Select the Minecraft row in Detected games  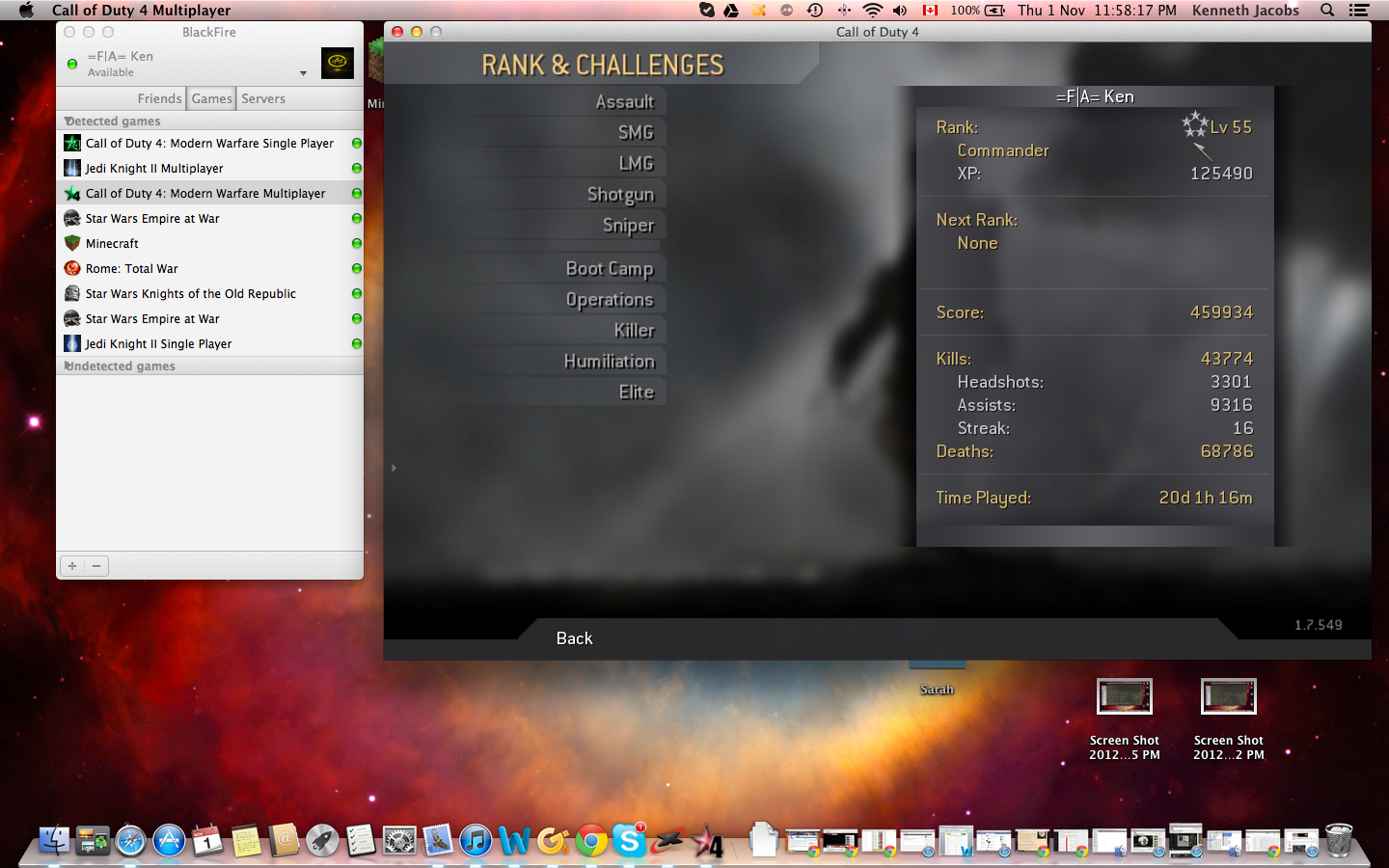coord(209,243)
